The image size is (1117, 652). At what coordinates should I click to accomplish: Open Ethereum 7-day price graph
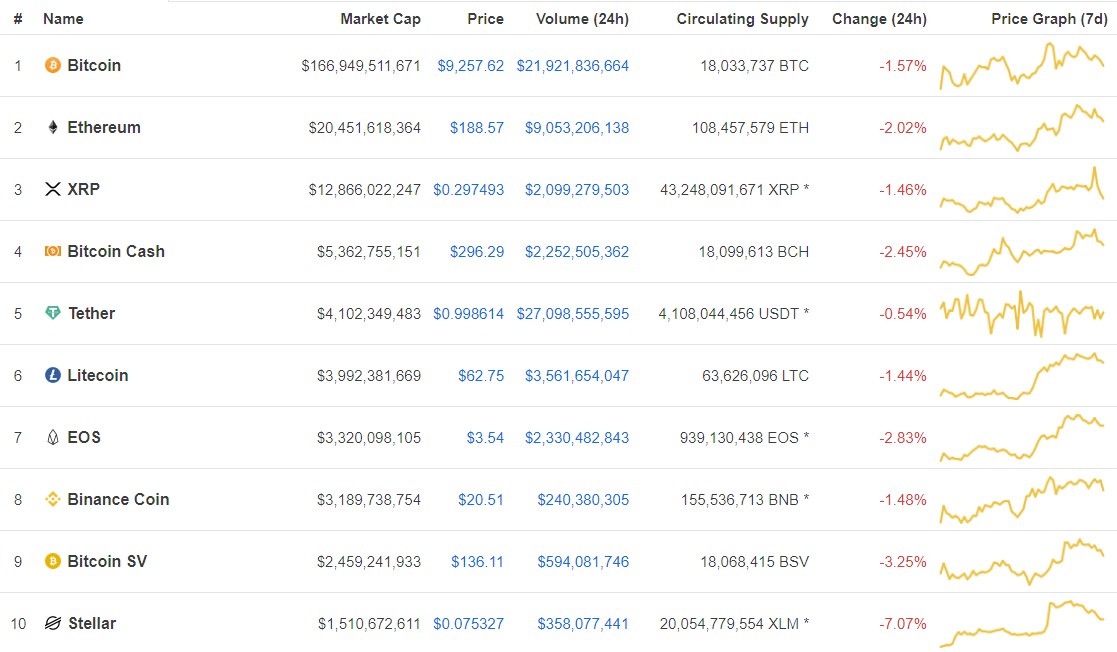click(1022, 128)
